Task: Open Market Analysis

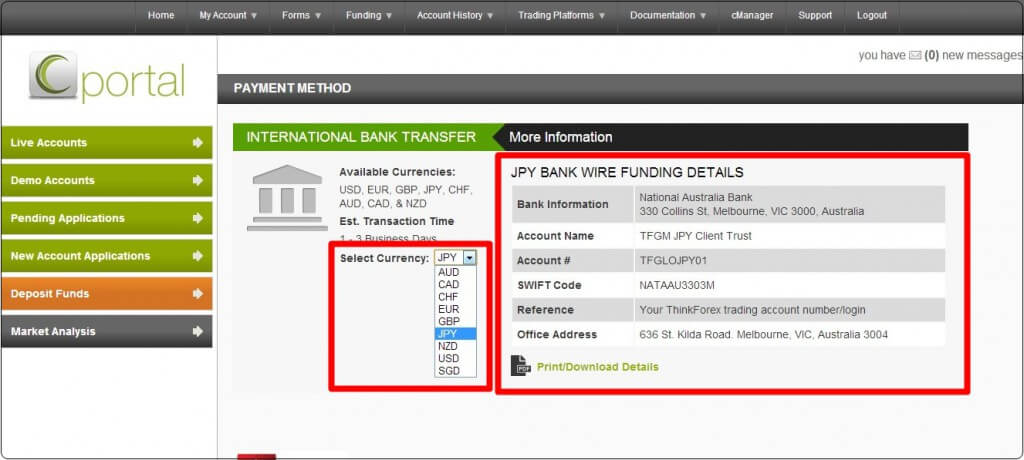Action: (107, 332)
